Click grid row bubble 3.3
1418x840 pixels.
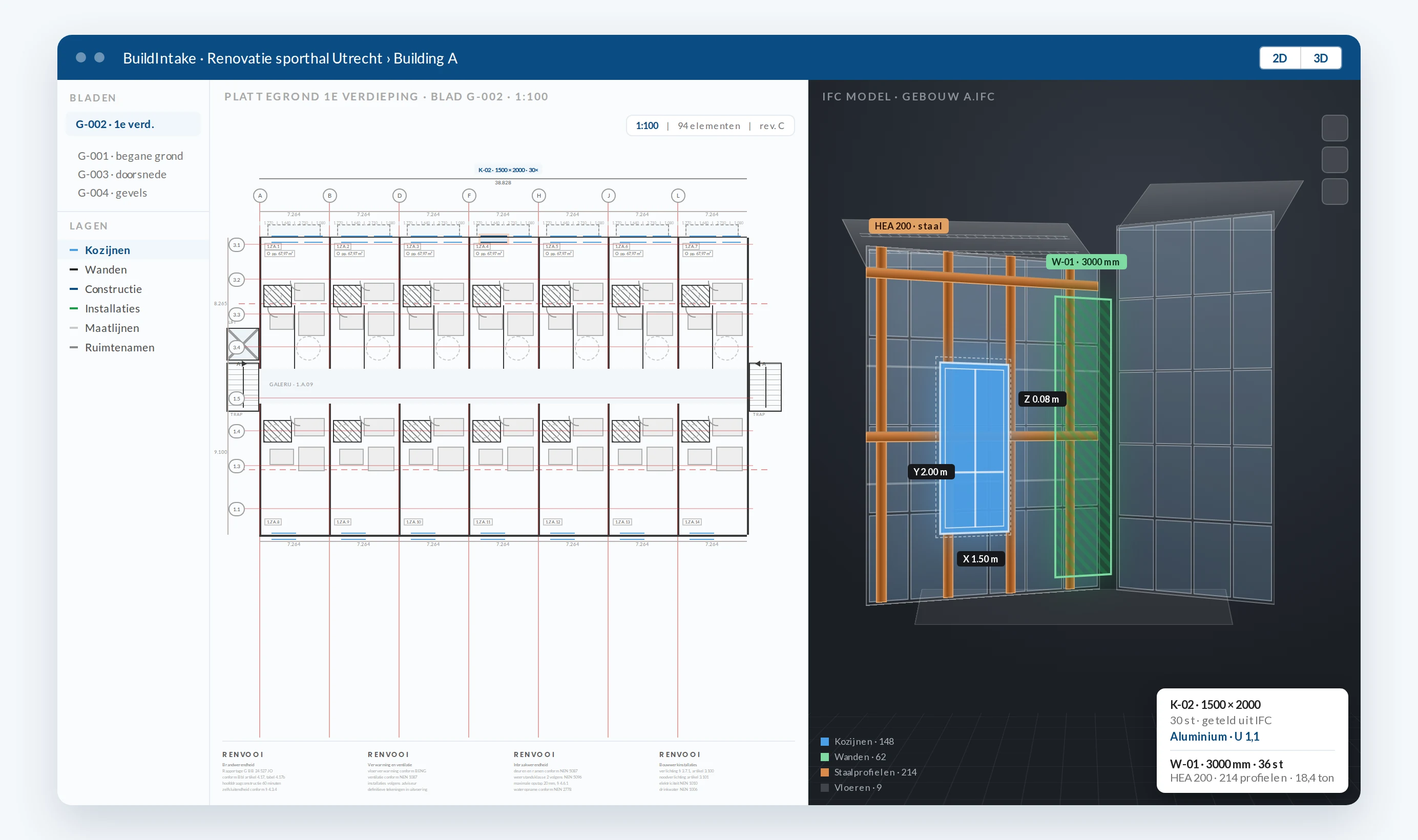(x=237, y=314)
